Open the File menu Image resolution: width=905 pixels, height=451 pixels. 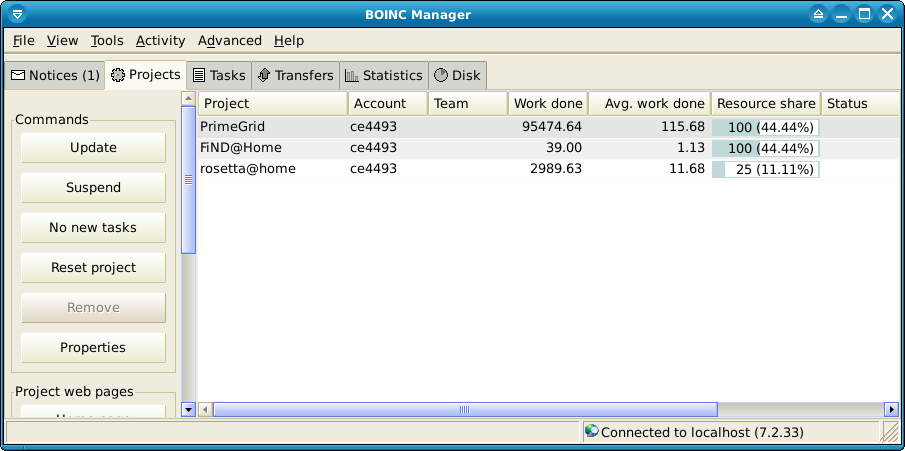(24, 40)
